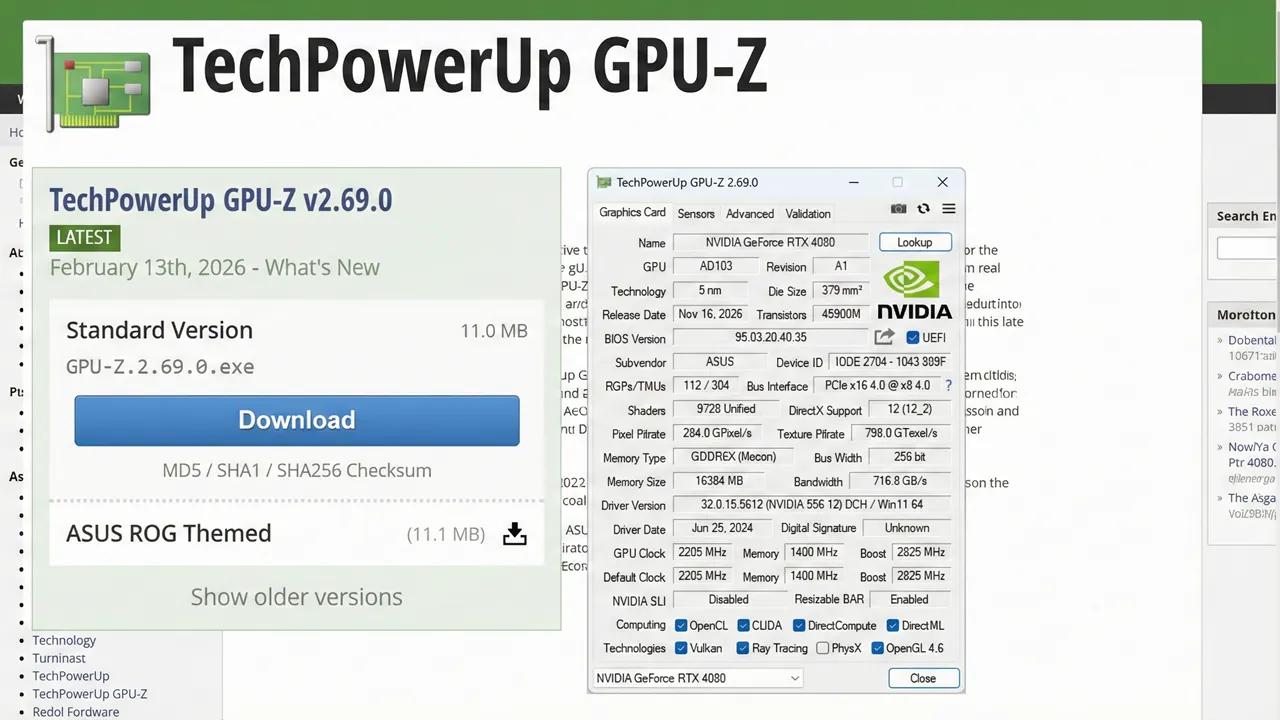This screenshot has height=720, width=1280.
Task: Toggle the CUDA checkbox
Action: point(743,626)
